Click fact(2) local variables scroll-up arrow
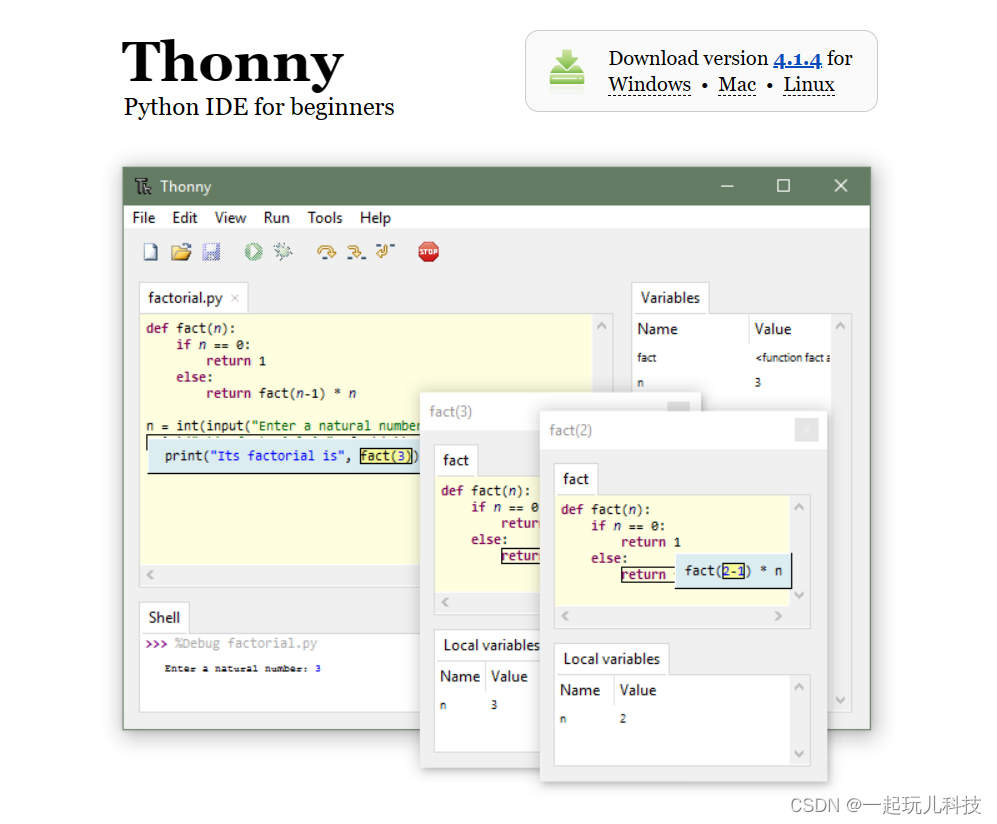 799,687
